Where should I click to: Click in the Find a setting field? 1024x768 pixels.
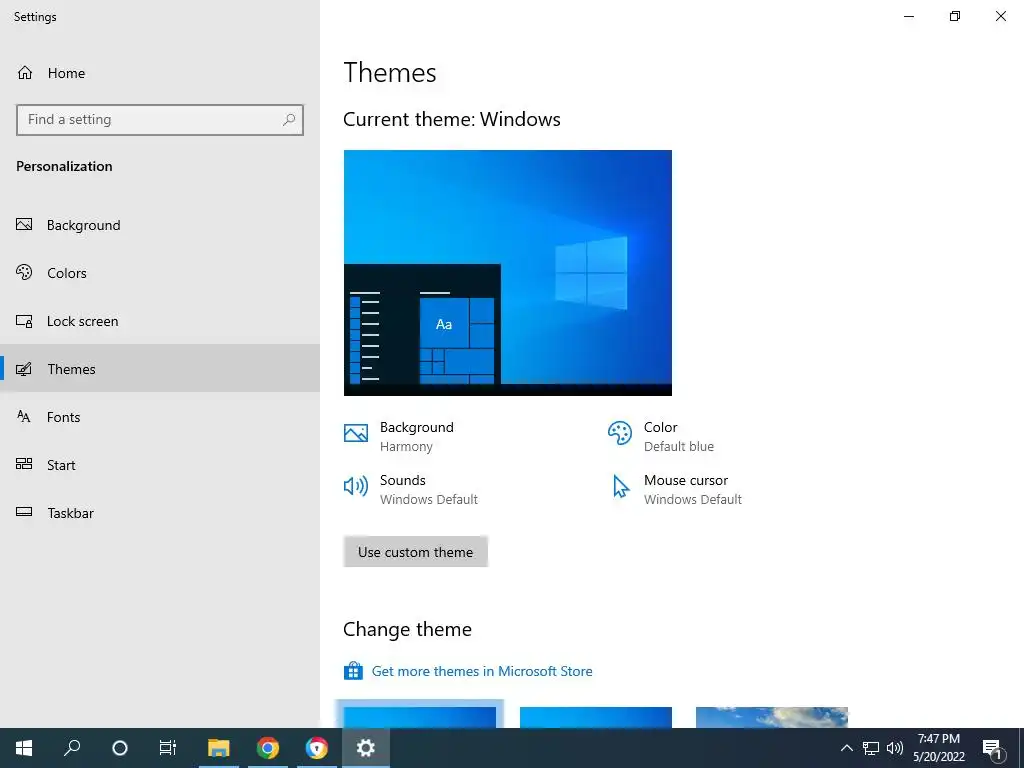point(160,120)
